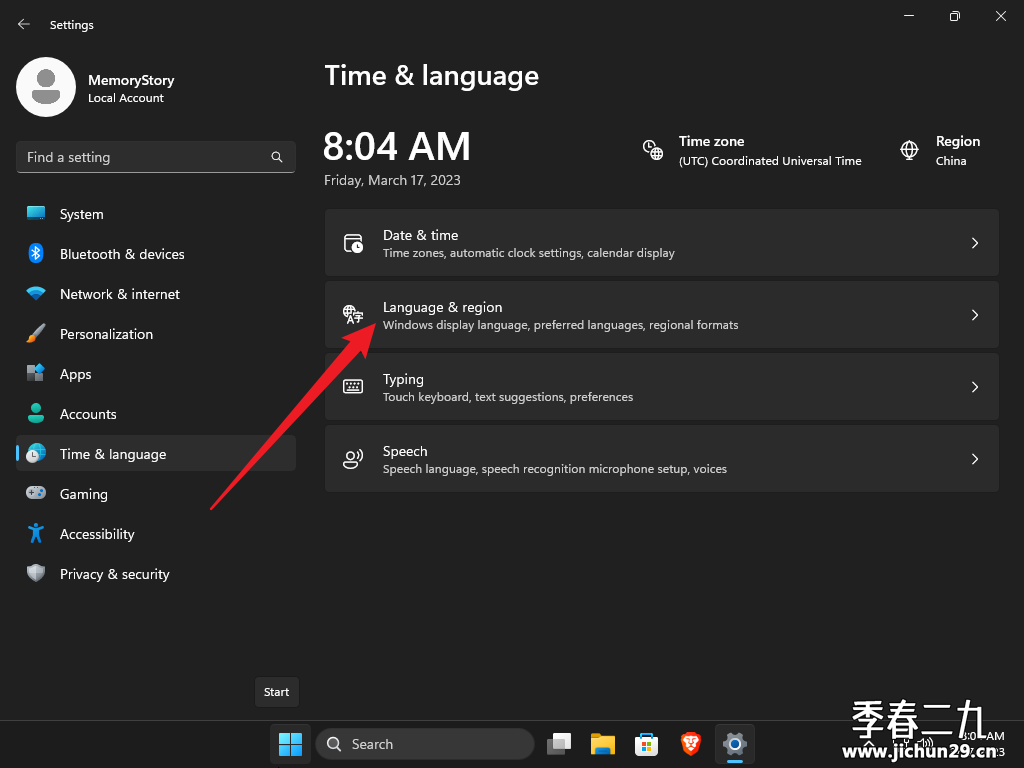
Task: Click the Typing keyboard icon
Action: [353, 387]
